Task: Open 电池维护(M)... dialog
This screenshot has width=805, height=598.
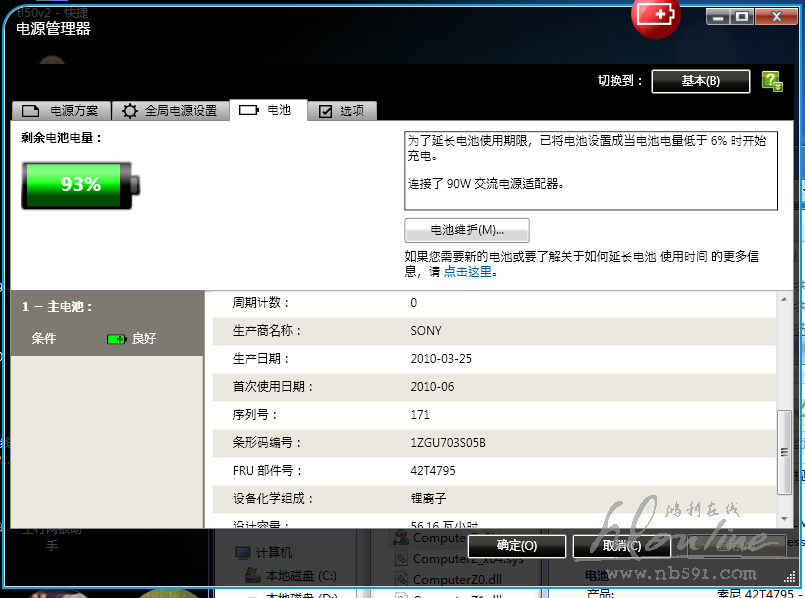Action: (467, 230)
